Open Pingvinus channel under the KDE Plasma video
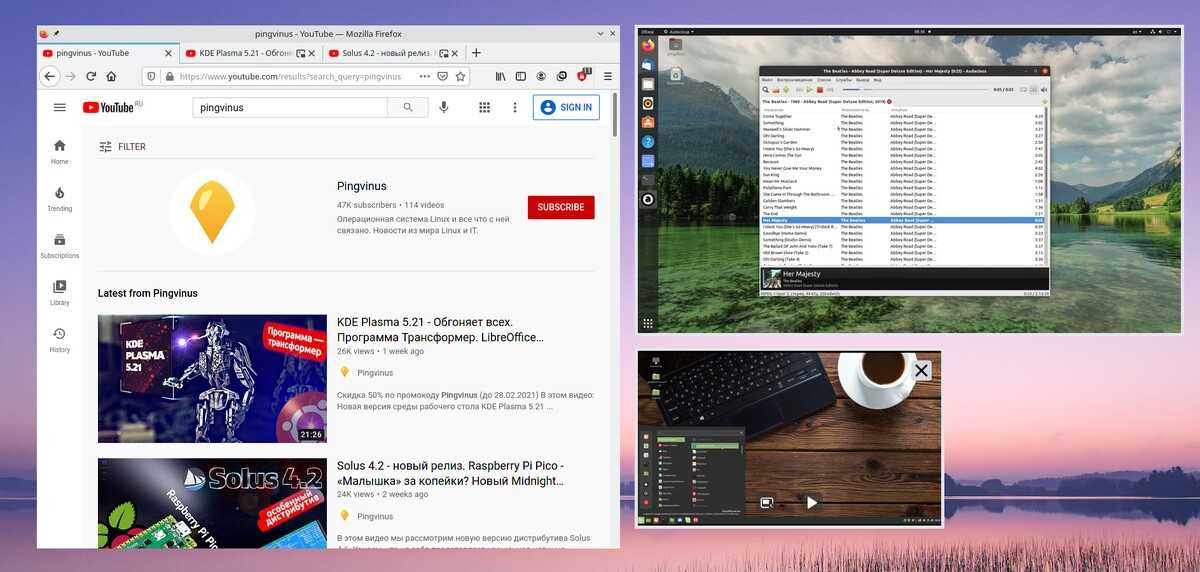This screenshot has height=572, width=1200. click(375, 373)
